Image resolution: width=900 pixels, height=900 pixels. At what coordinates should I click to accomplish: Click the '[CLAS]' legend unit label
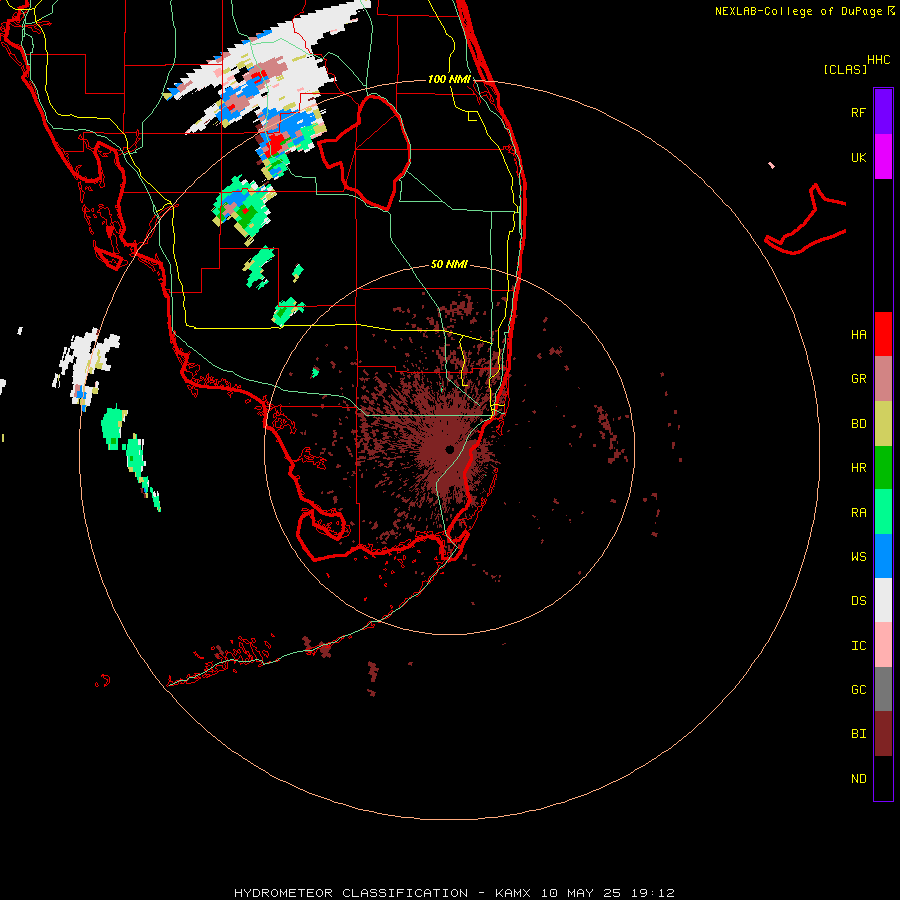tap(845, 69)
